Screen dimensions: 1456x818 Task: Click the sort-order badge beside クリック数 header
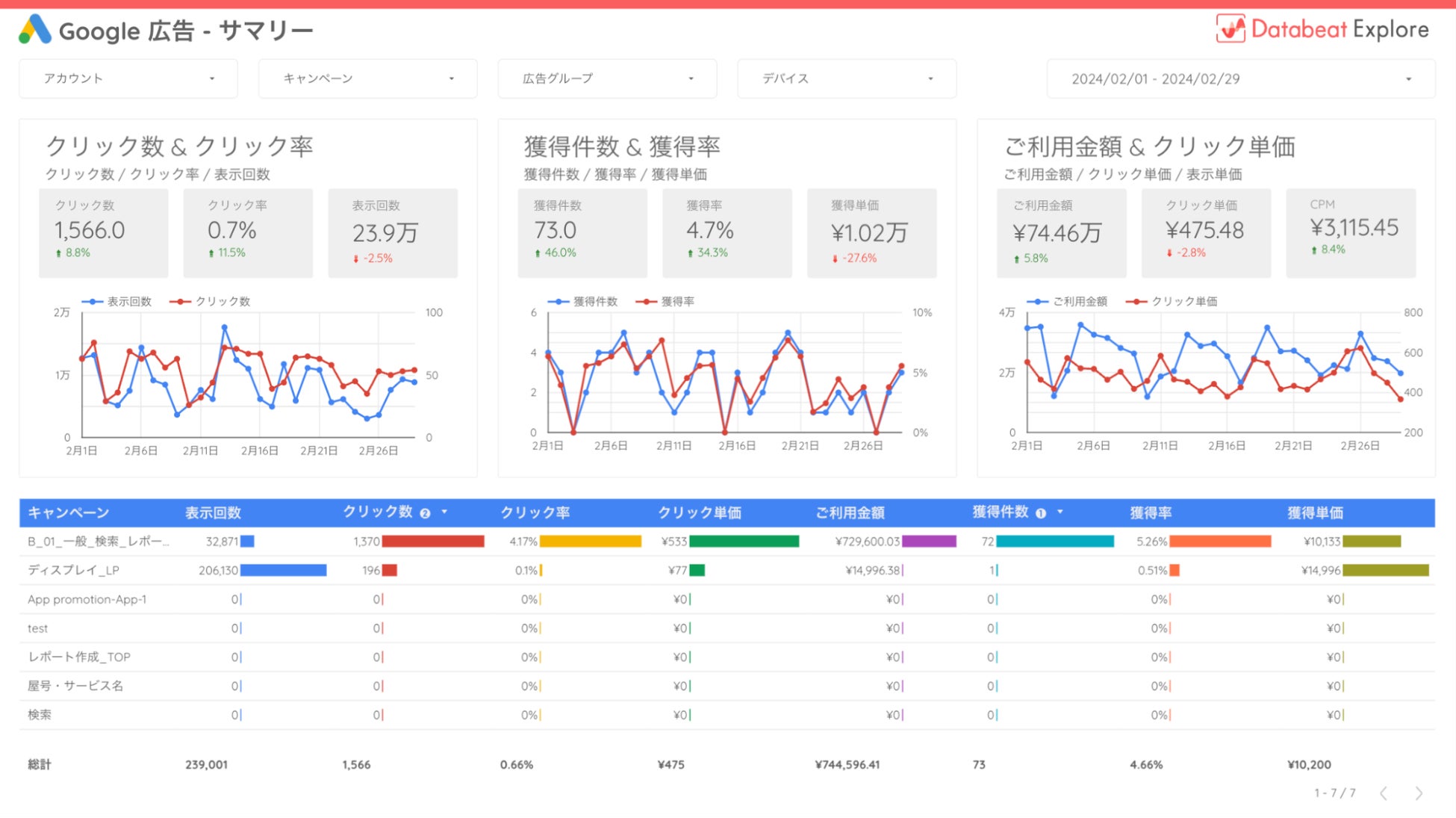pos(425,513)
